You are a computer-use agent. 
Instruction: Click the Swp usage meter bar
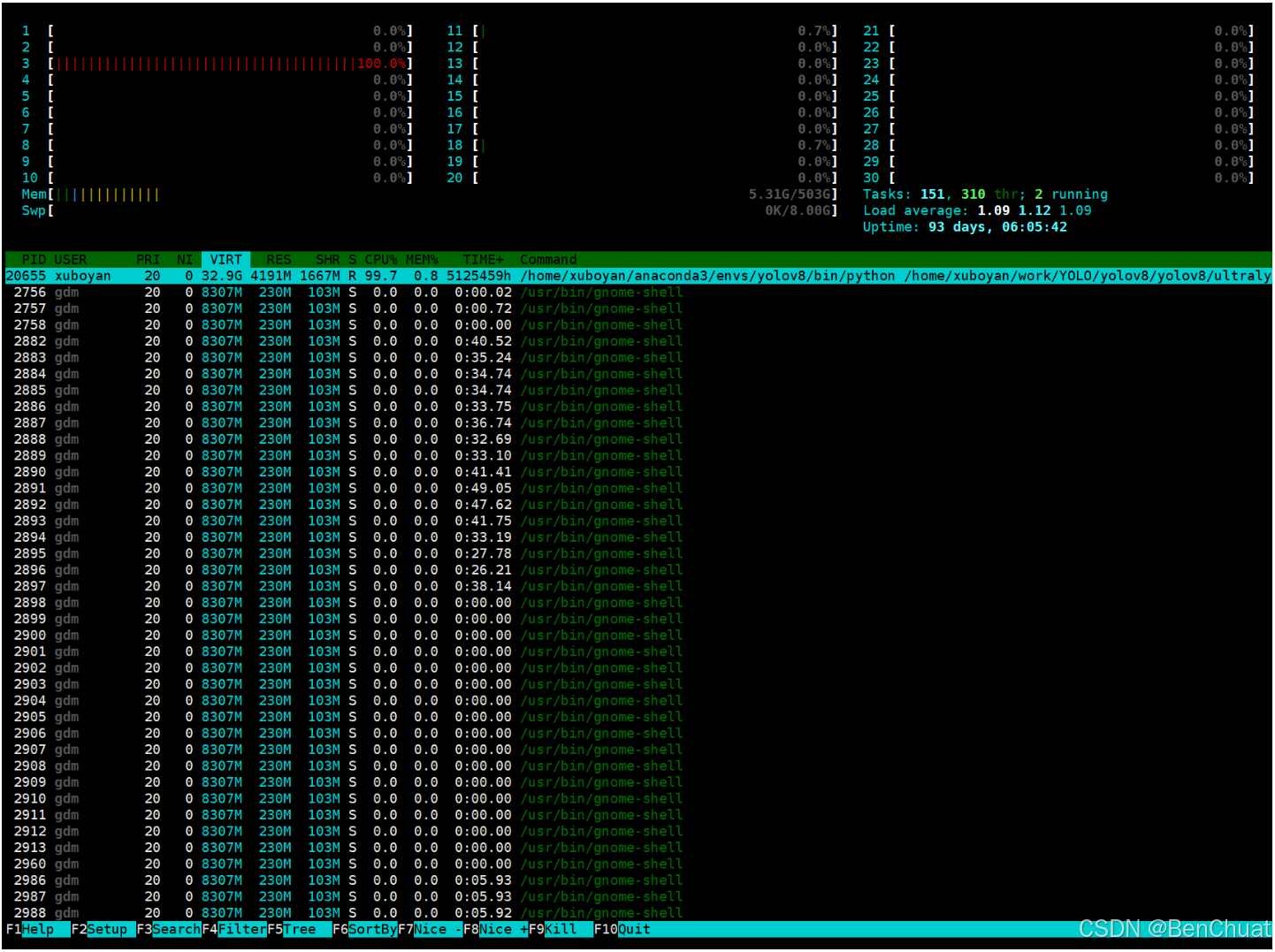(x=442, y=210)
